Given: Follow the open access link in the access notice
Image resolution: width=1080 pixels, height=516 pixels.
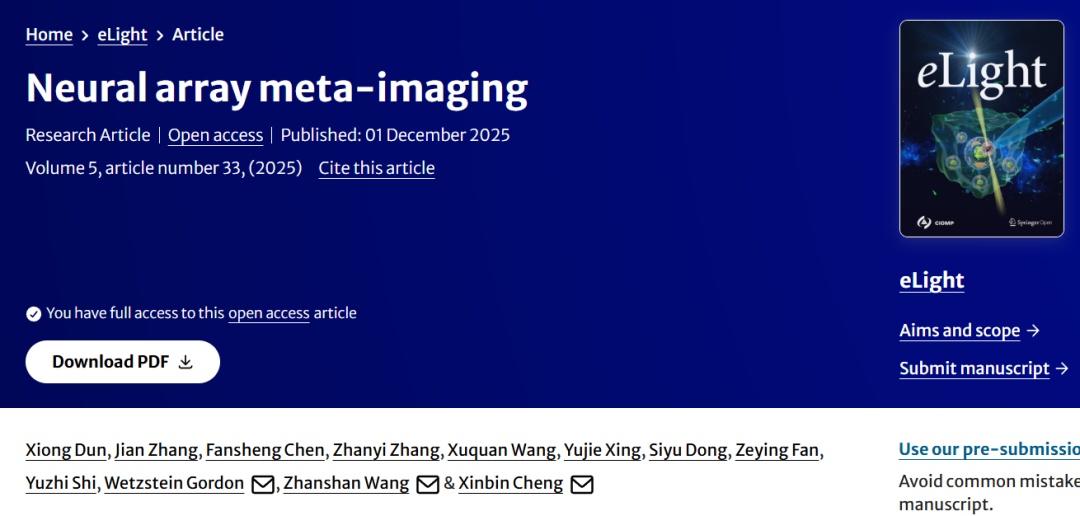Looking at the screenshot, I should (268, 313).
